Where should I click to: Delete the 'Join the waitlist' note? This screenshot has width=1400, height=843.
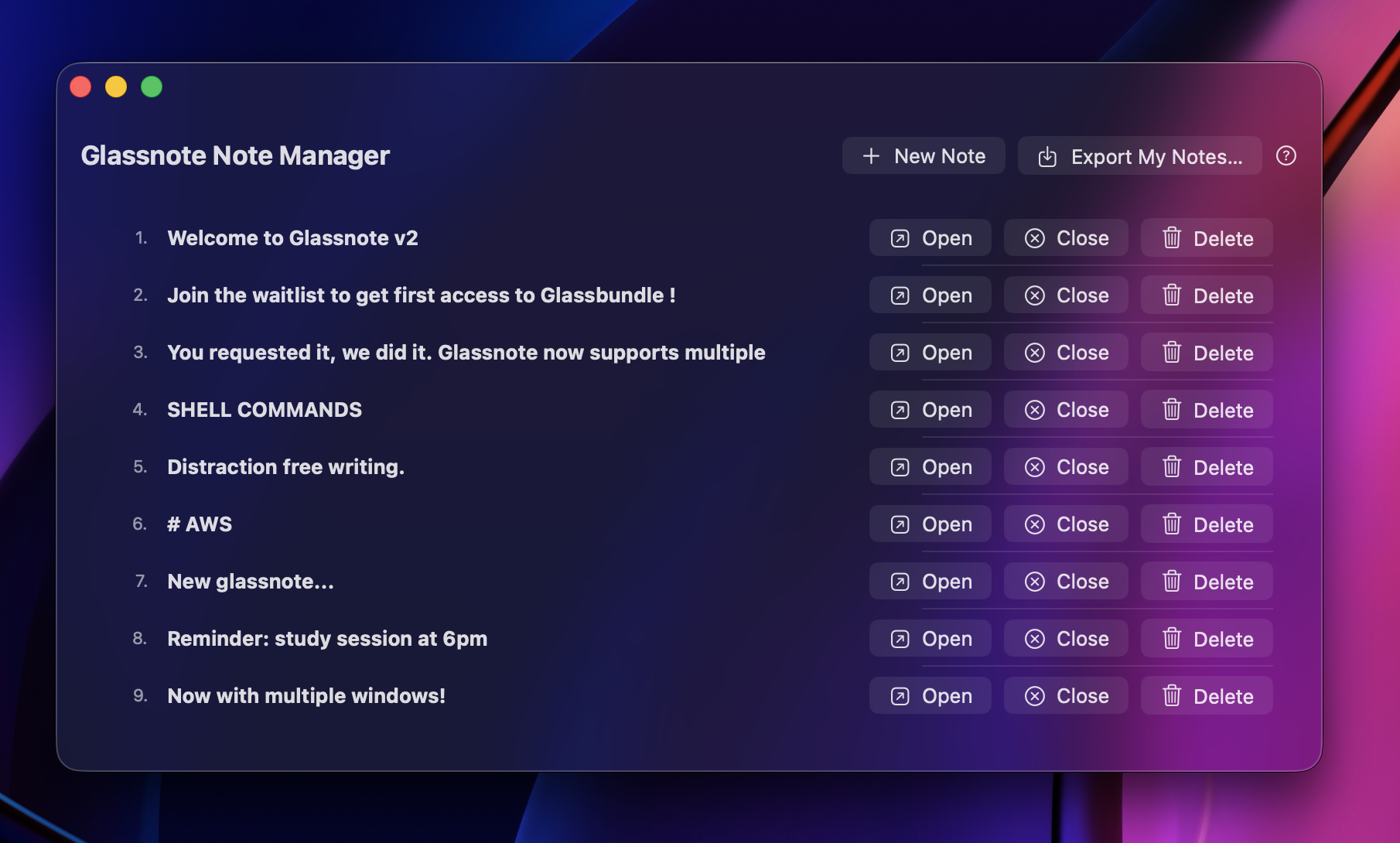[x=1207, y=295]
